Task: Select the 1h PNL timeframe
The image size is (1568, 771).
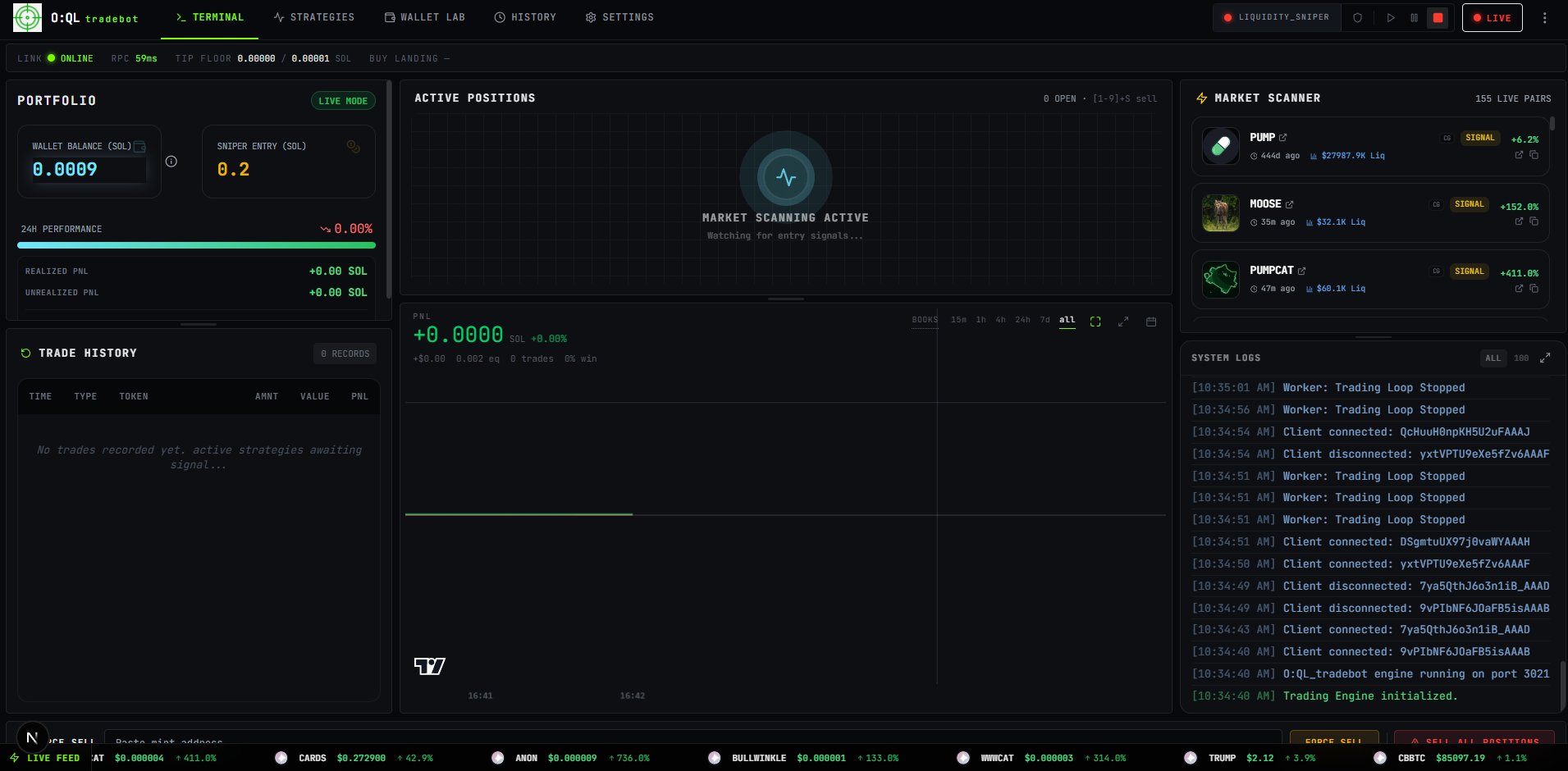Action: pyautogui.click(x=981, y=321)
